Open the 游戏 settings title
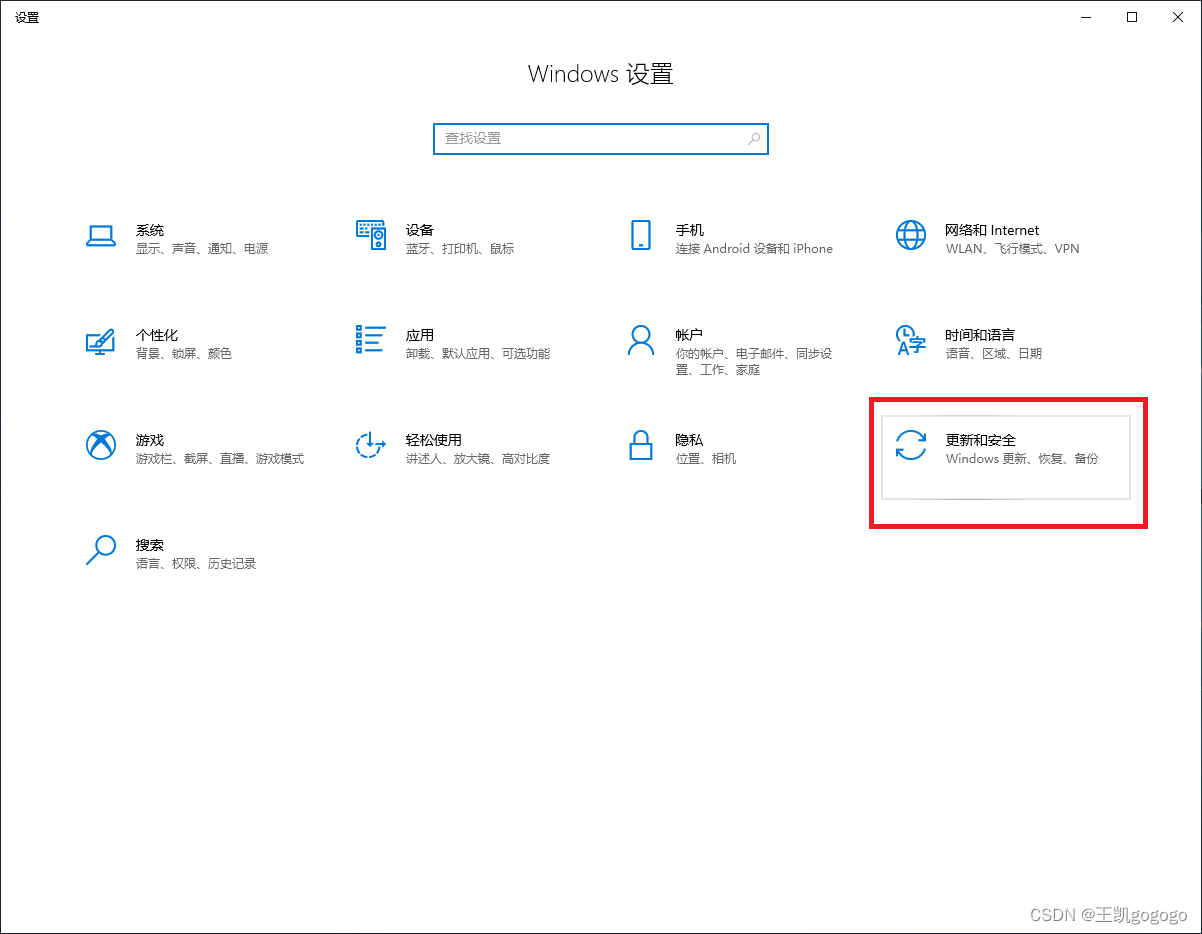This screenshot has width=1202, height=934. (150, 440)
